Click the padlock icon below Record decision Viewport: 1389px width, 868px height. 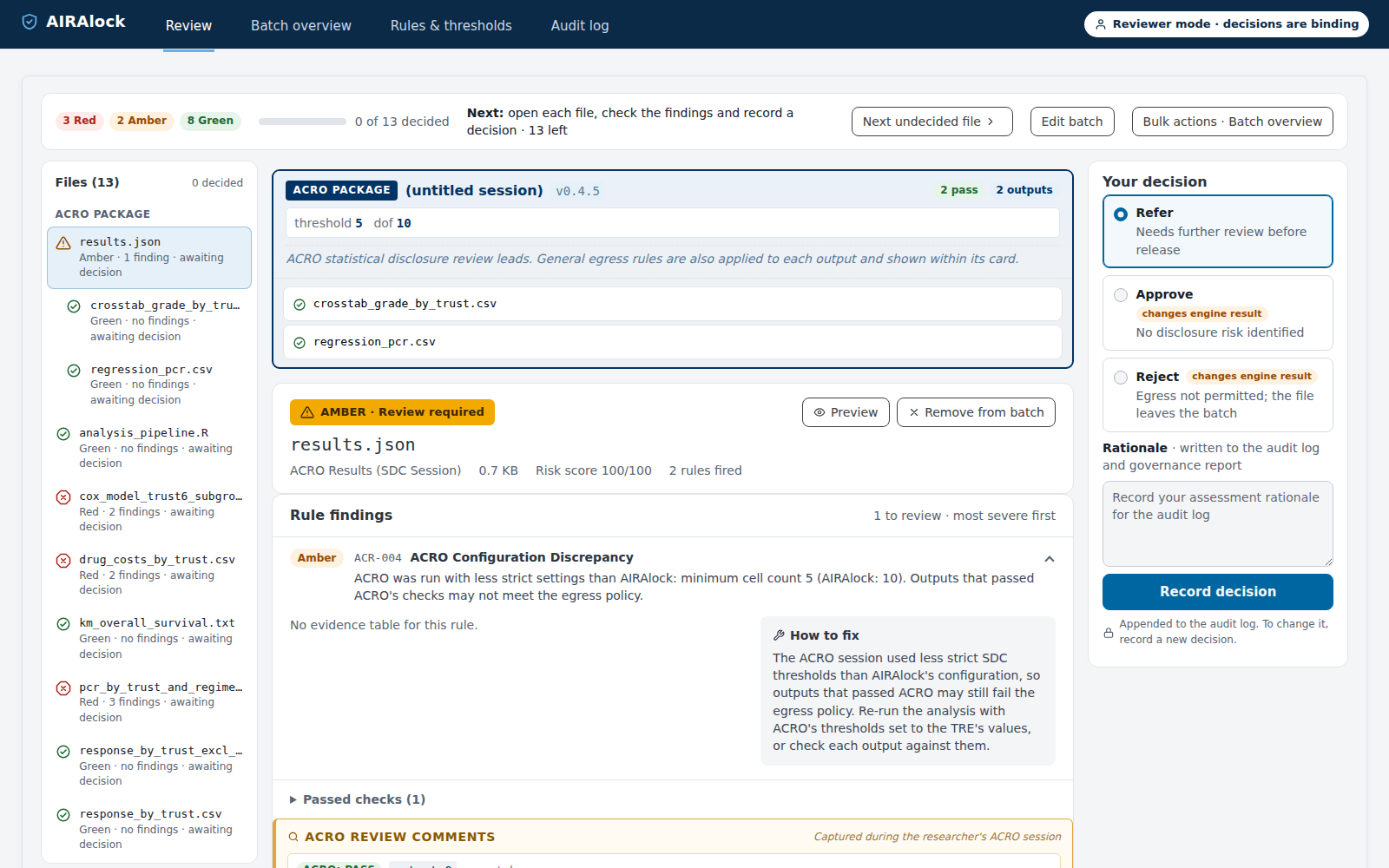tap(1109, 633)
